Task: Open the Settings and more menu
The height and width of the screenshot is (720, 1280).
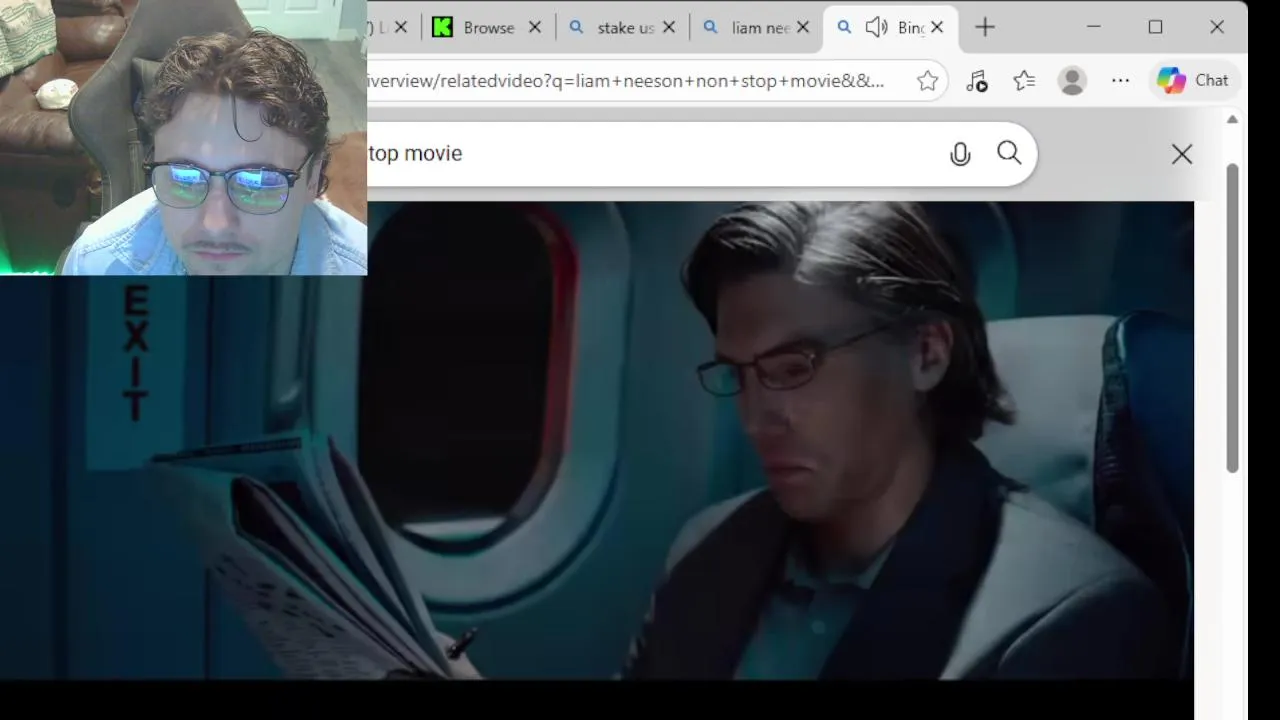Action: [1120, 81]
